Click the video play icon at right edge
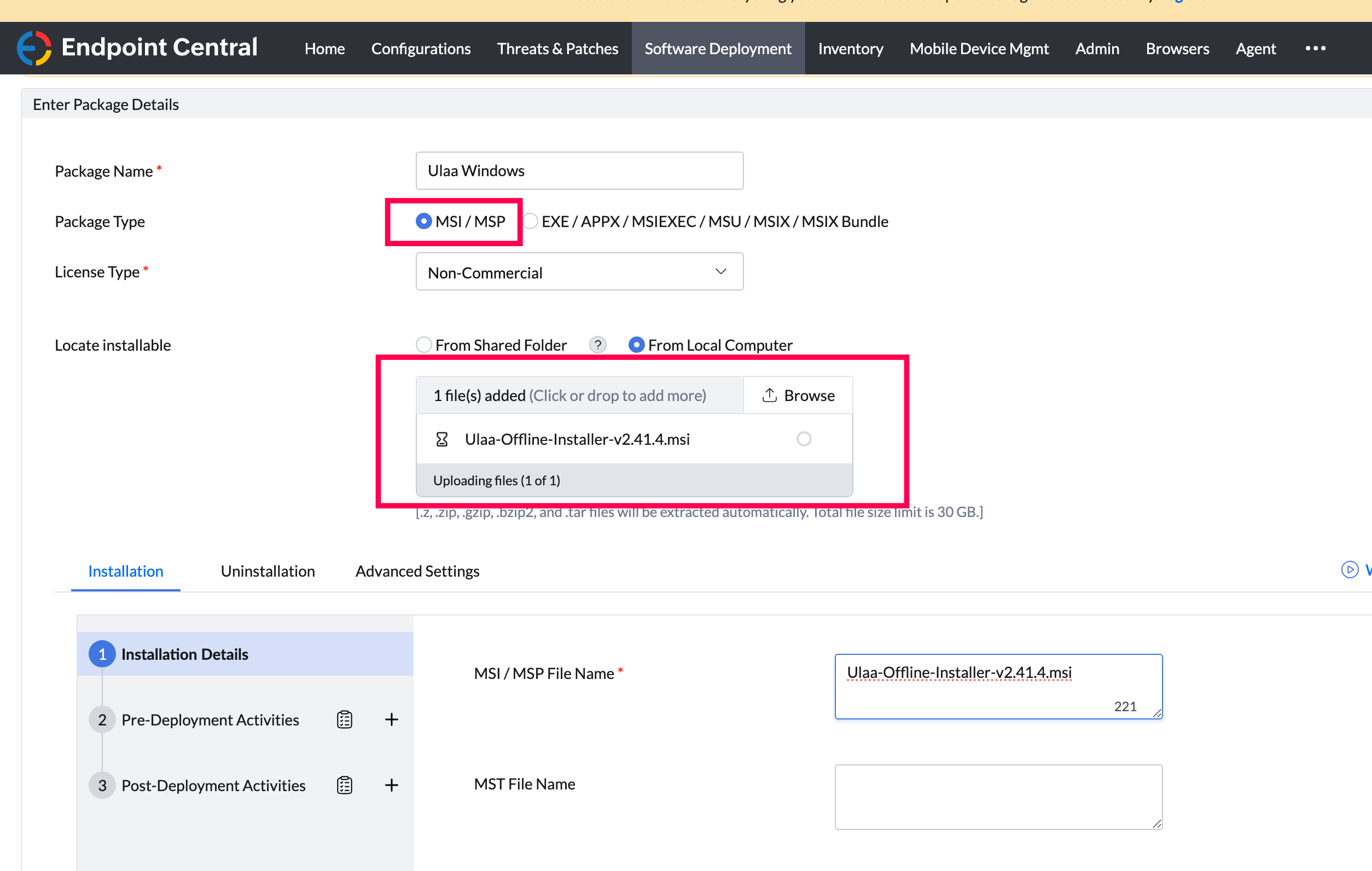Screen dimensions: 1372x871 (1349, 570)
